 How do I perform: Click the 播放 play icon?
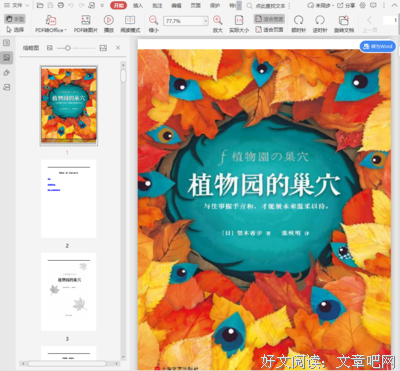point(109,20)
